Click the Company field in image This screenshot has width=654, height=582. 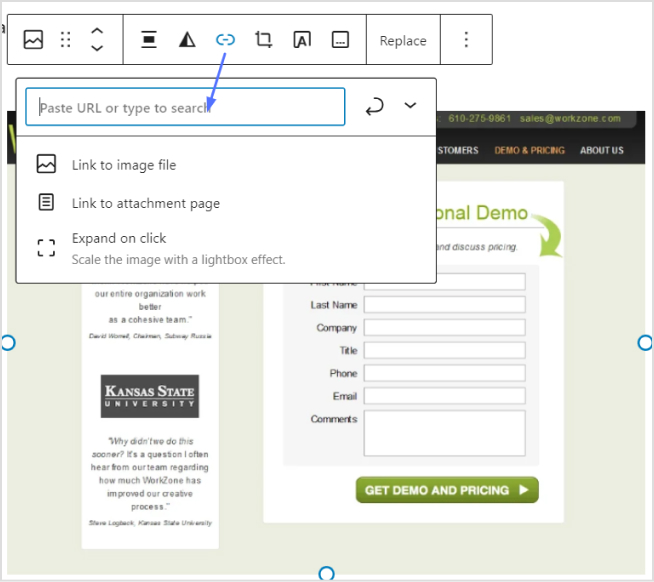[x=445, y=328]
